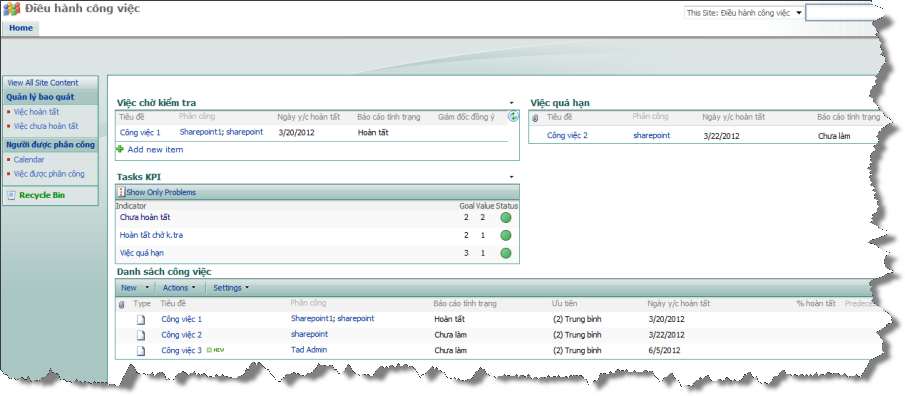
Task: Open the Tasks KPI web part menu arrow
Action: 511,177
